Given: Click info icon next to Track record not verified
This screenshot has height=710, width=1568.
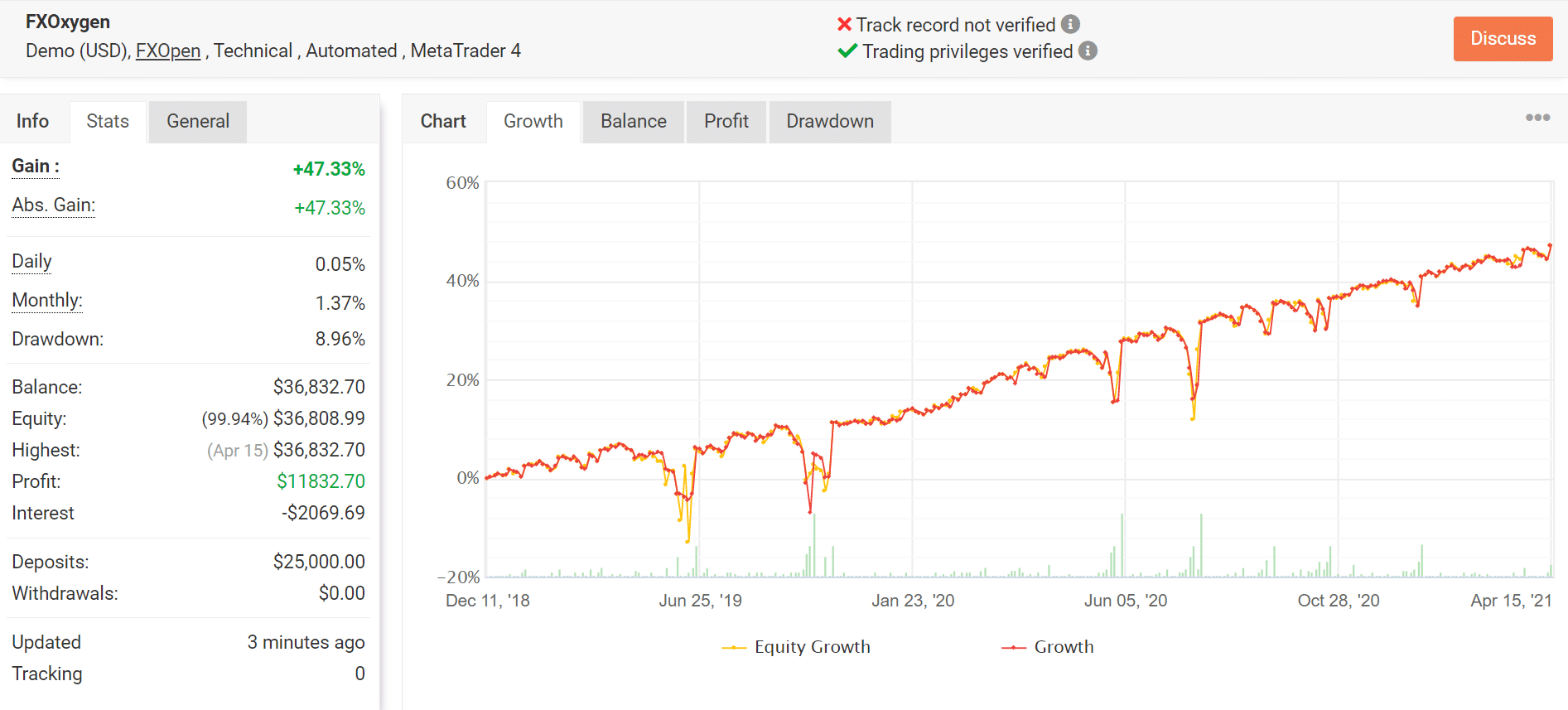Looking at the screenshot, I should pyautogui.click(x=1070, y=24).
